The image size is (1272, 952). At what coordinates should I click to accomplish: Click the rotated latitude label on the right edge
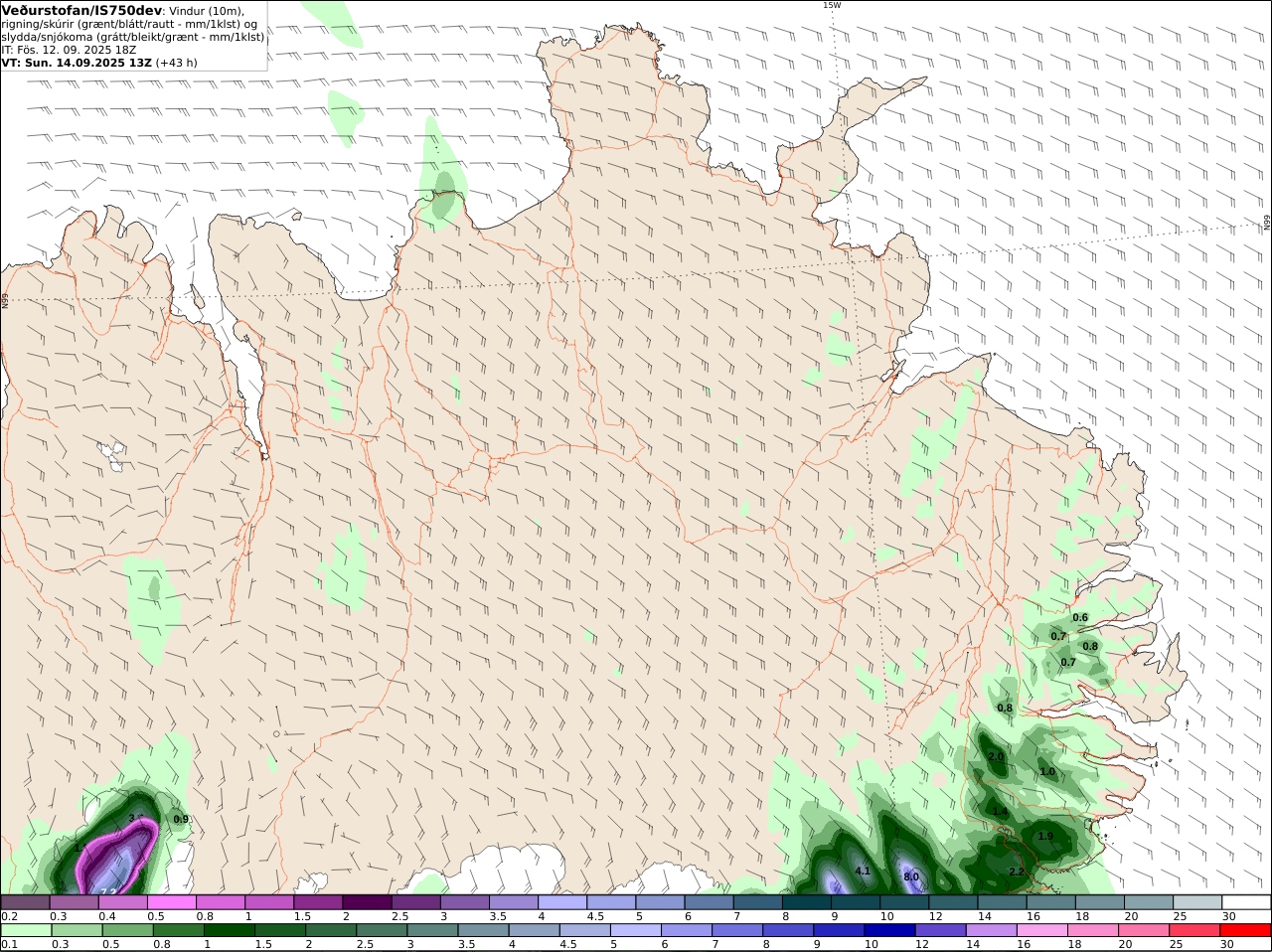(x=1267, y=224)
